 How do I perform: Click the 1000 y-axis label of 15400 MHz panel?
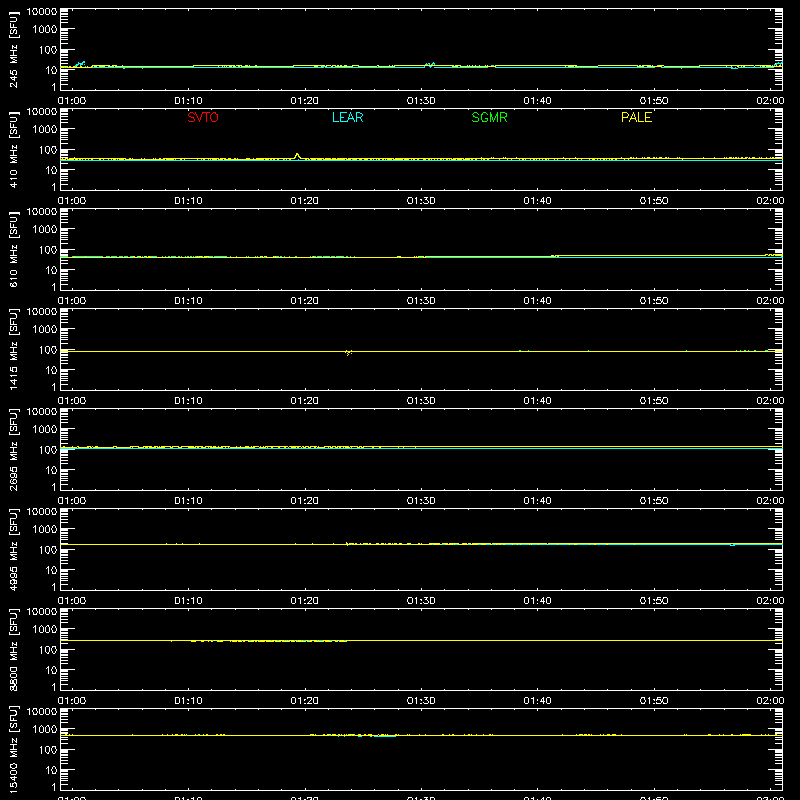[x=45, y=730]
